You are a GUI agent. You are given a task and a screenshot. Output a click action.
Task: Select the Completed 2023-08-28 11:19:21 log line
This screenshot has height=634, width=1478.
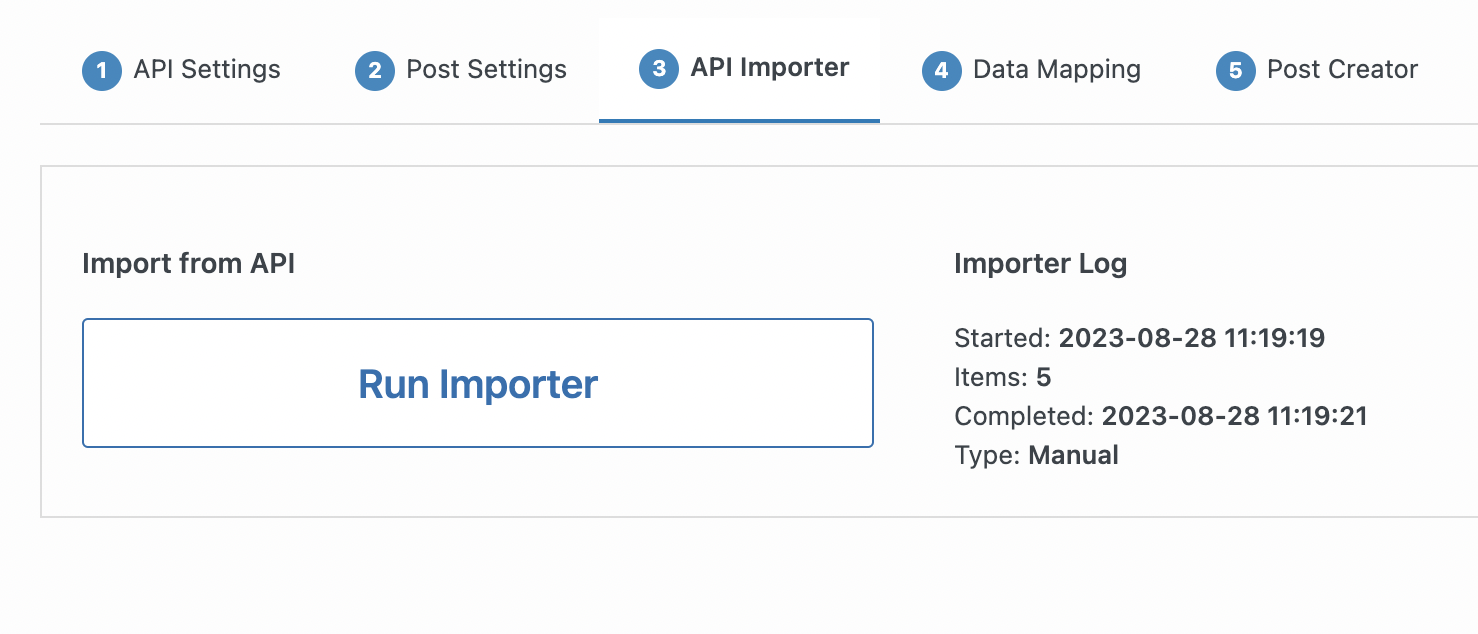click(x=1161, y=416)
